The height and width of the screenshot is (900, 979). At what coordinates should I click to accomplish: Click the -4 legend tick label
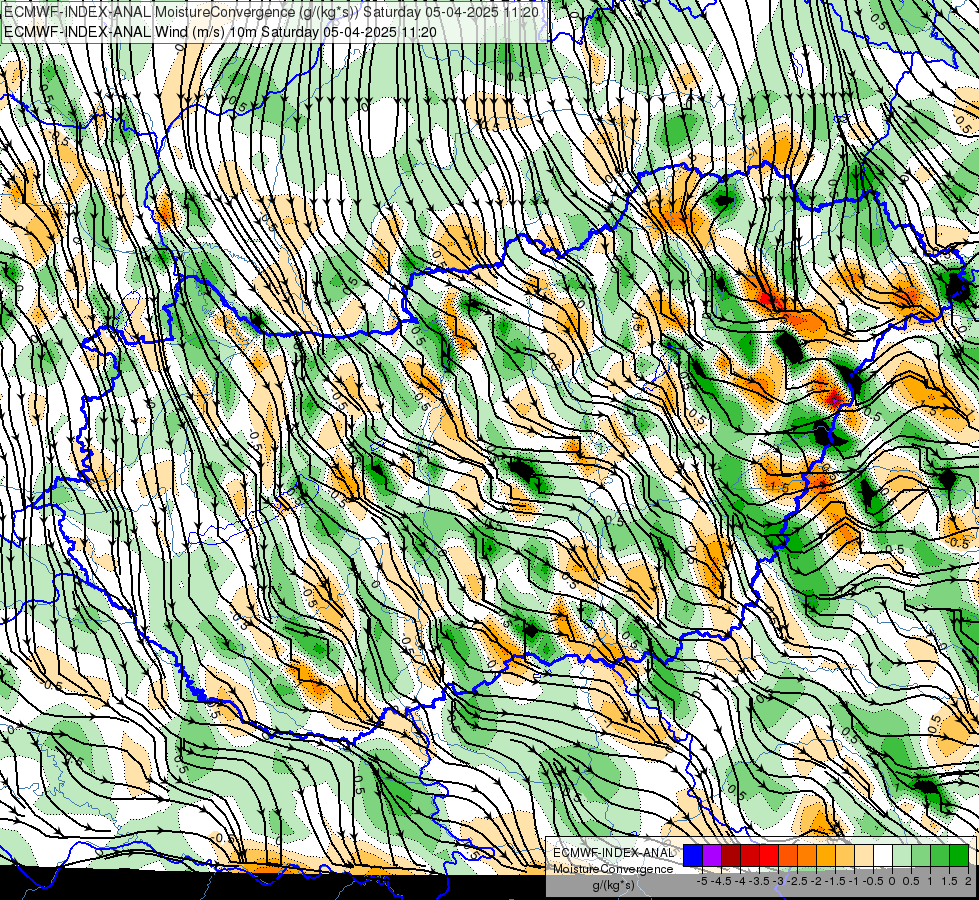pyautogui.click(x=740, y=881)
